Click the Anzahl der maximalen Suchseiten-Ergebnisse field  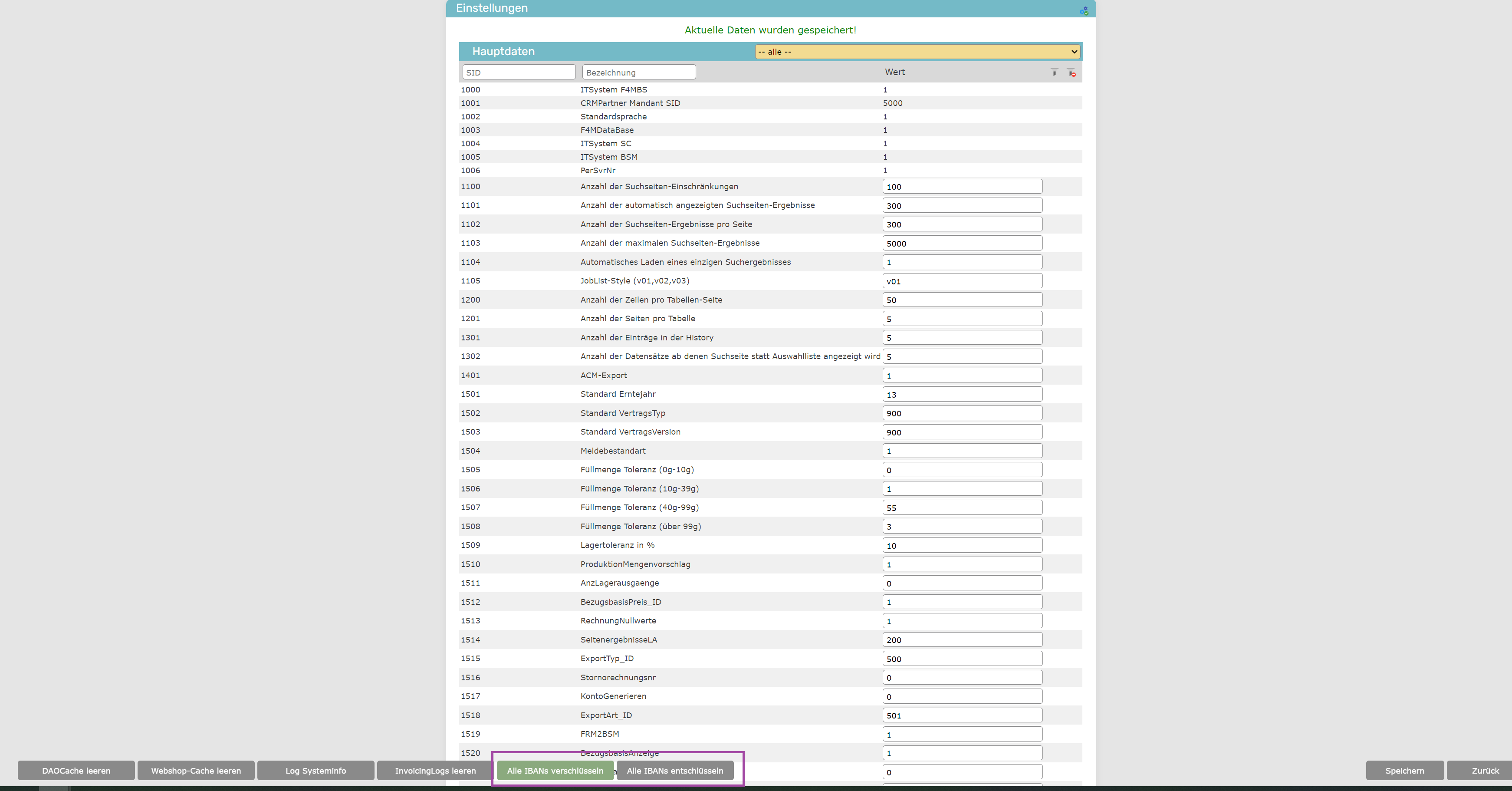pos(962,243)
